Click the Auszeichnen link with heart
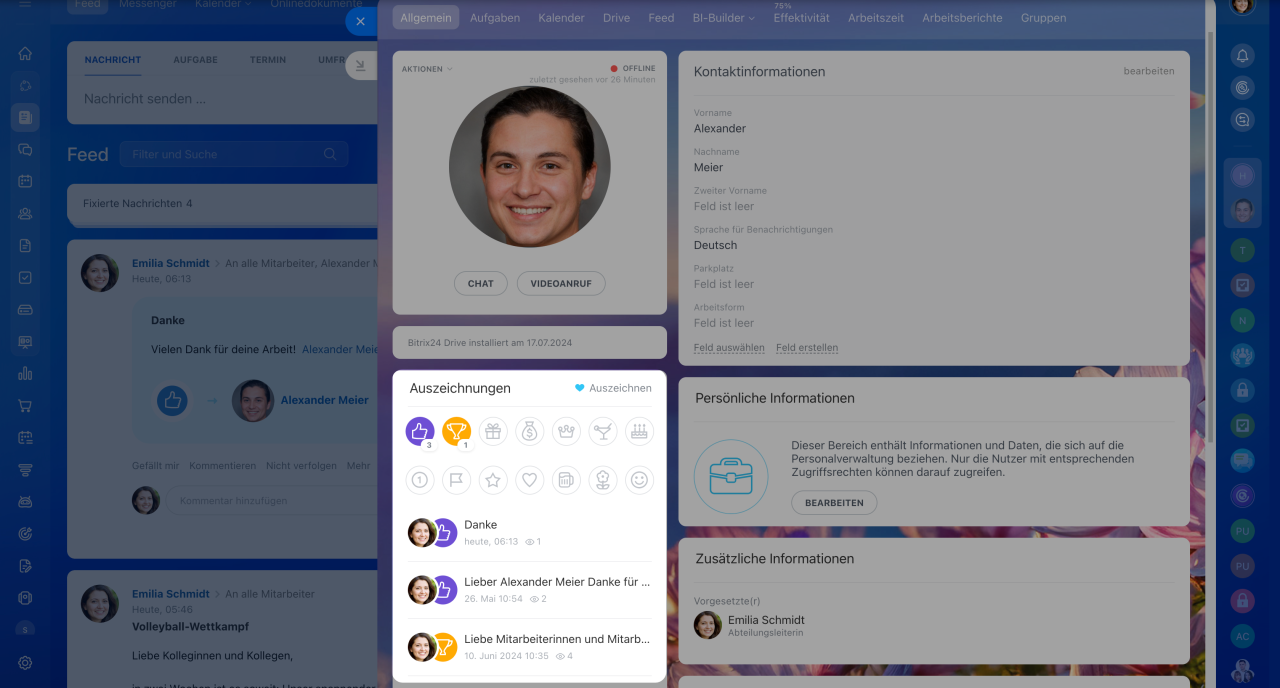The height and width of the screenshot is (688, 1280). pyautogui.click(x=613, y=388)
